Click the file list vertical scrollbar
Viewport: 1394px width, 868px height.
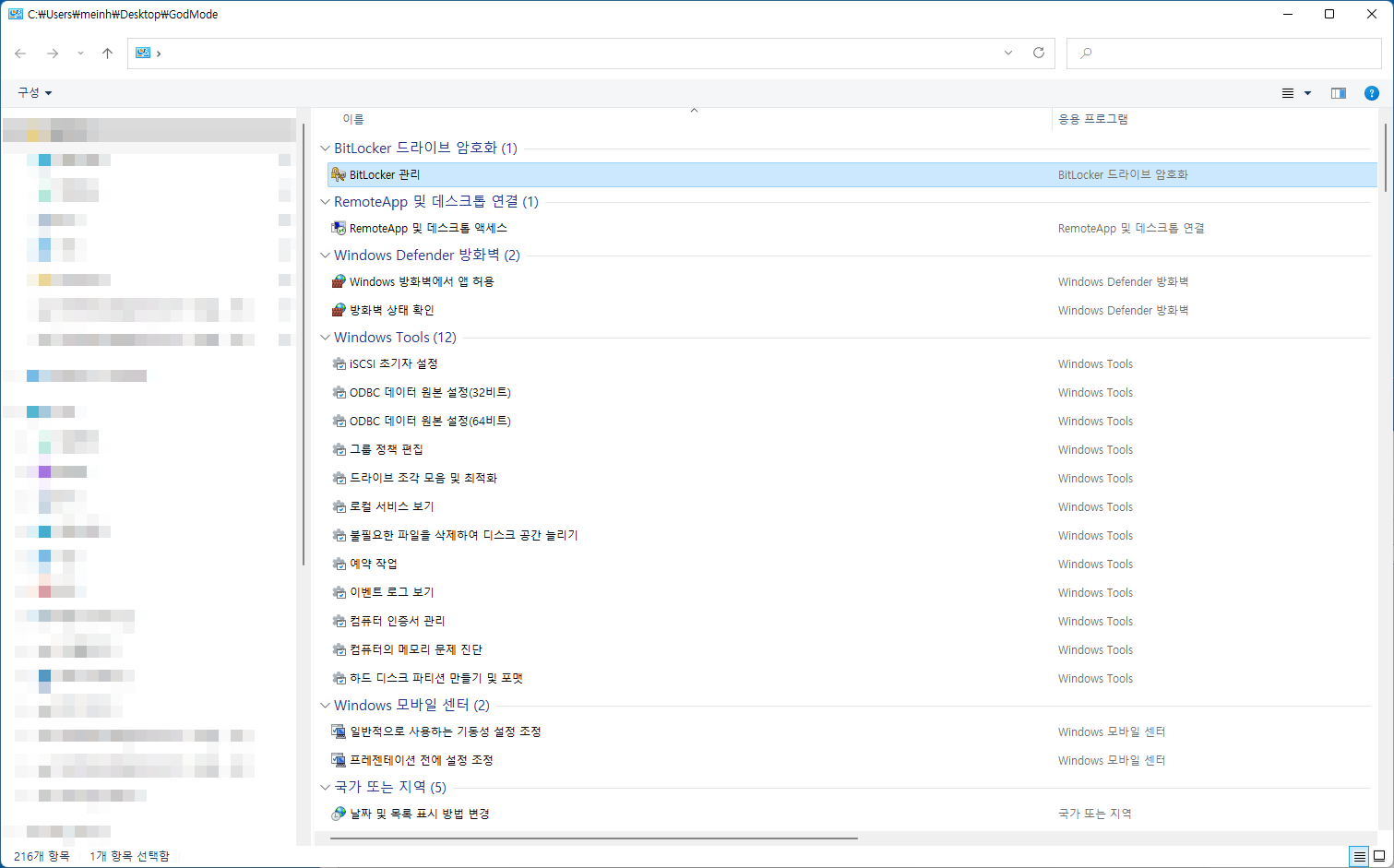pos(1385,157)
